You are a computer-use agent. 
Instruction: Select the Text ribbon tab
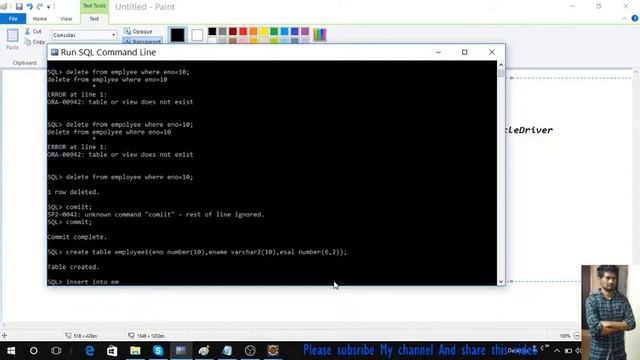click(x=94, y=19)
